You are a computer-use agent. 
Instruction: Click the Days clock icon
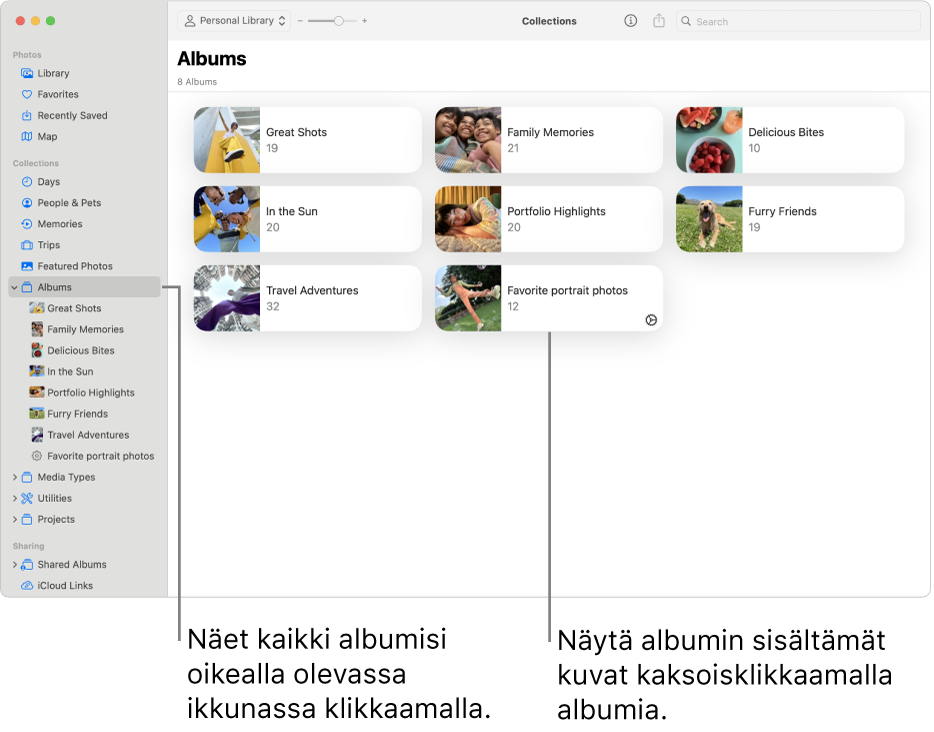(x=27, y=182)
